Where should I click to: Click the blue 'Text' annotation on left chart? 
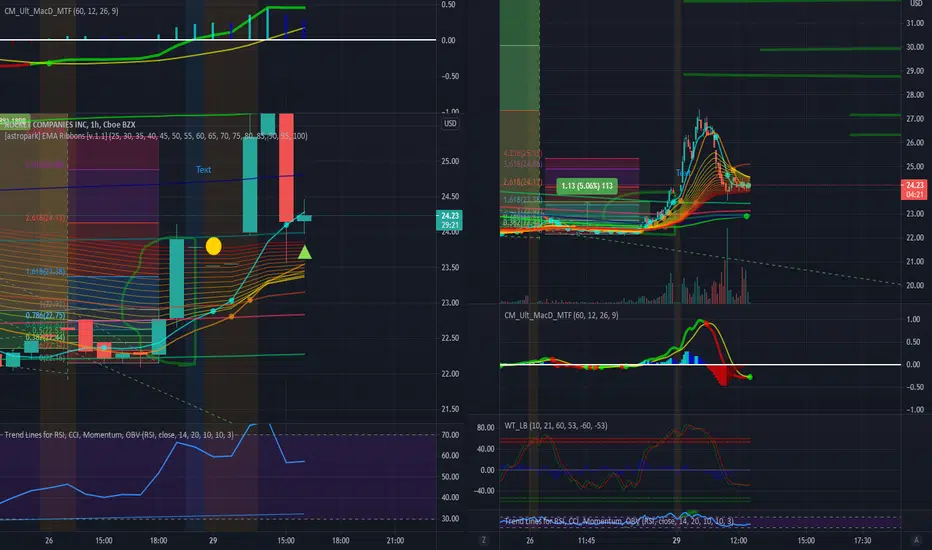pos(203,169)
